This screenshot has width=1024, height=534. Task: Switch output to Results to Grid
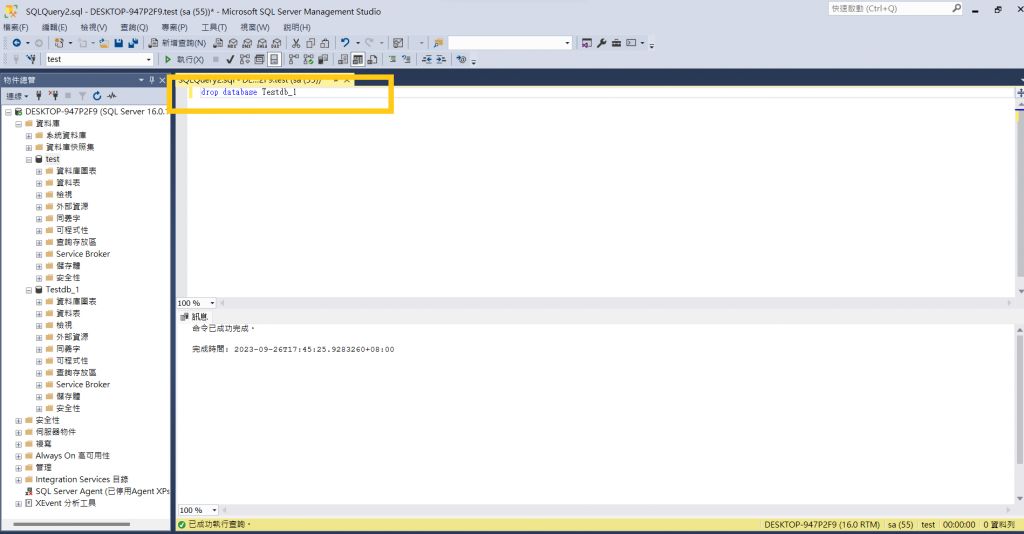pos(357,59)
